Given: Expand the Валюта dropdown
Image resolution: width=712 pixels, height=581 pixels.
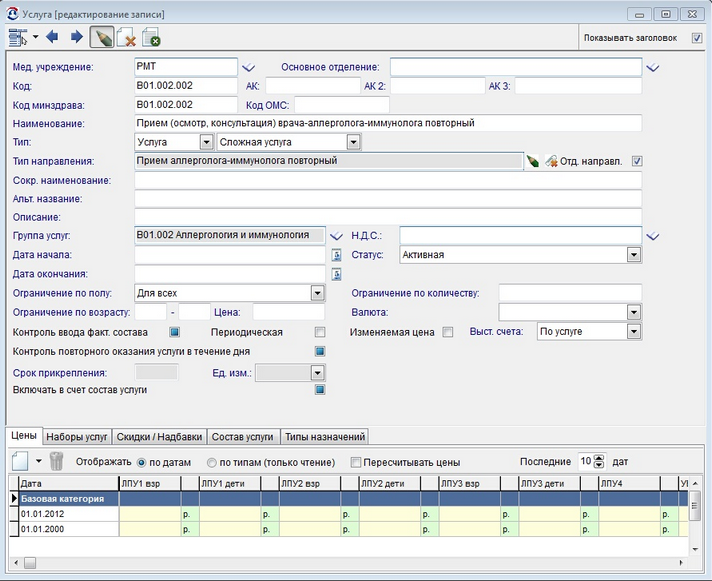Looking at the screenshot, I should coord(634,312).
